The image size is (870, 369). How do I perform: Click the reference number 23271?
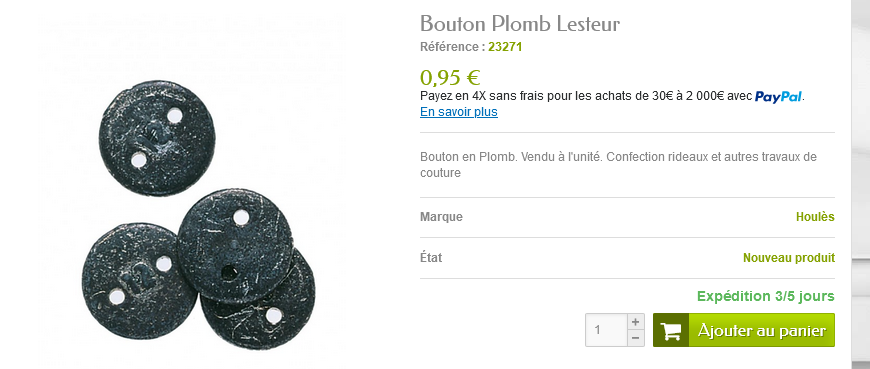(x=505, y=47)
